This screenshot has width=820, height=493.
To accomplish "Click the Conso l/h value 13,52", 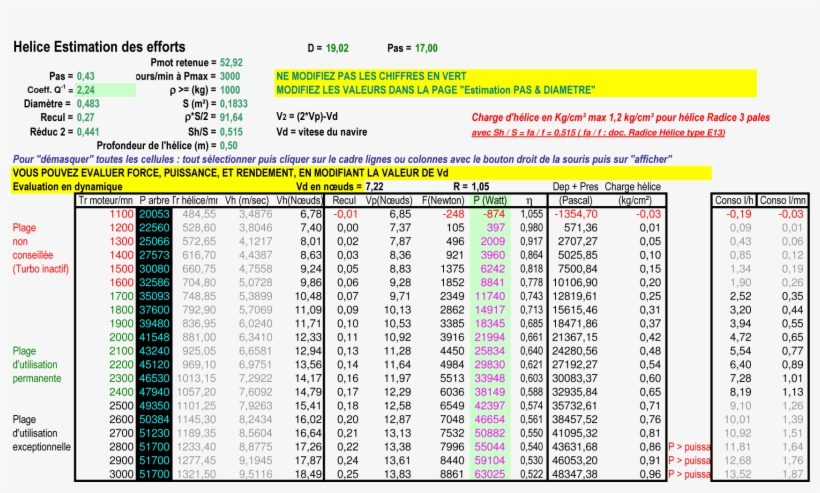I will point(738,474).
